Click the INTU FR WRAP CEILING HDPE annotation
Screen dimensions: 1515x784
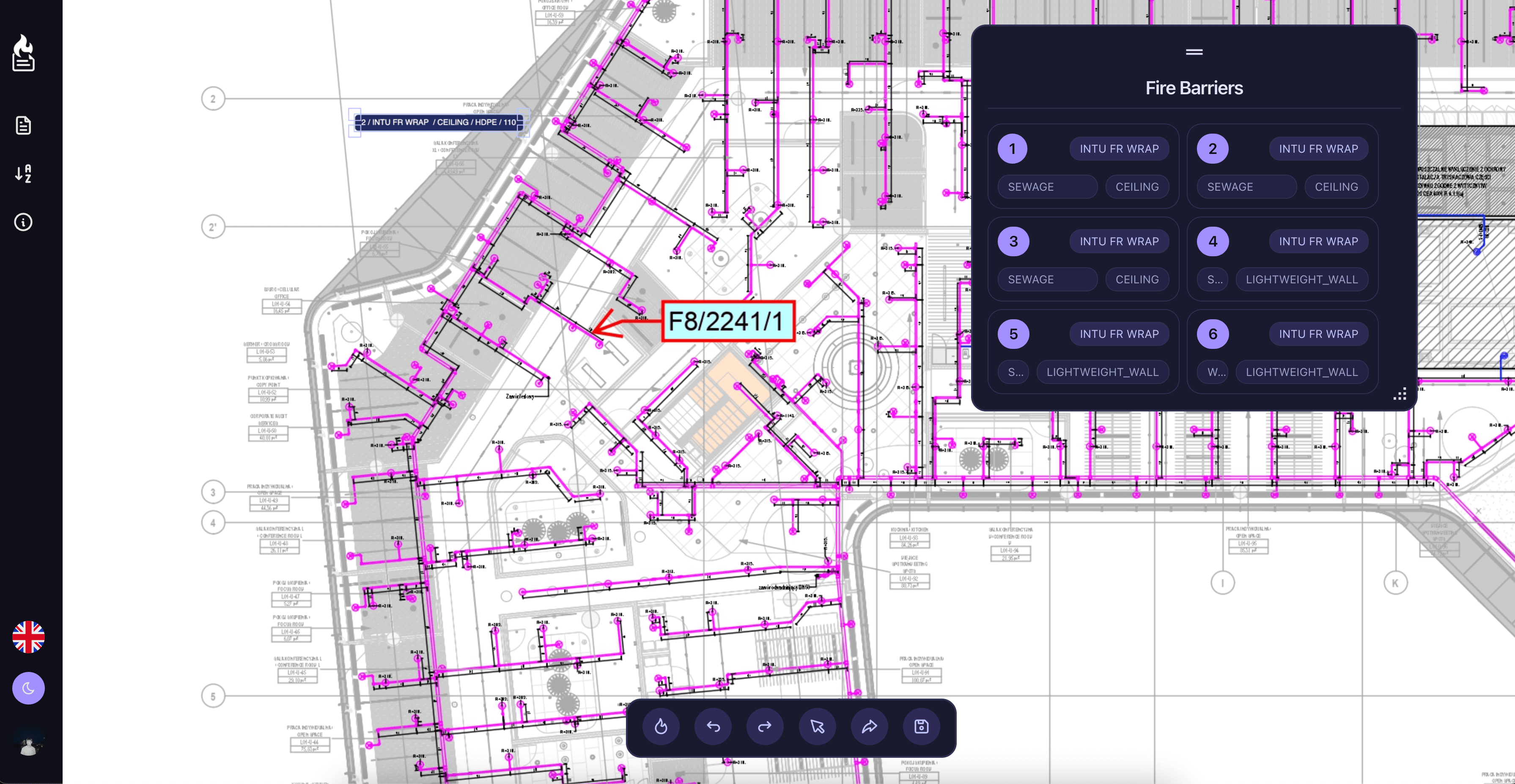click(x=438, y=122)
